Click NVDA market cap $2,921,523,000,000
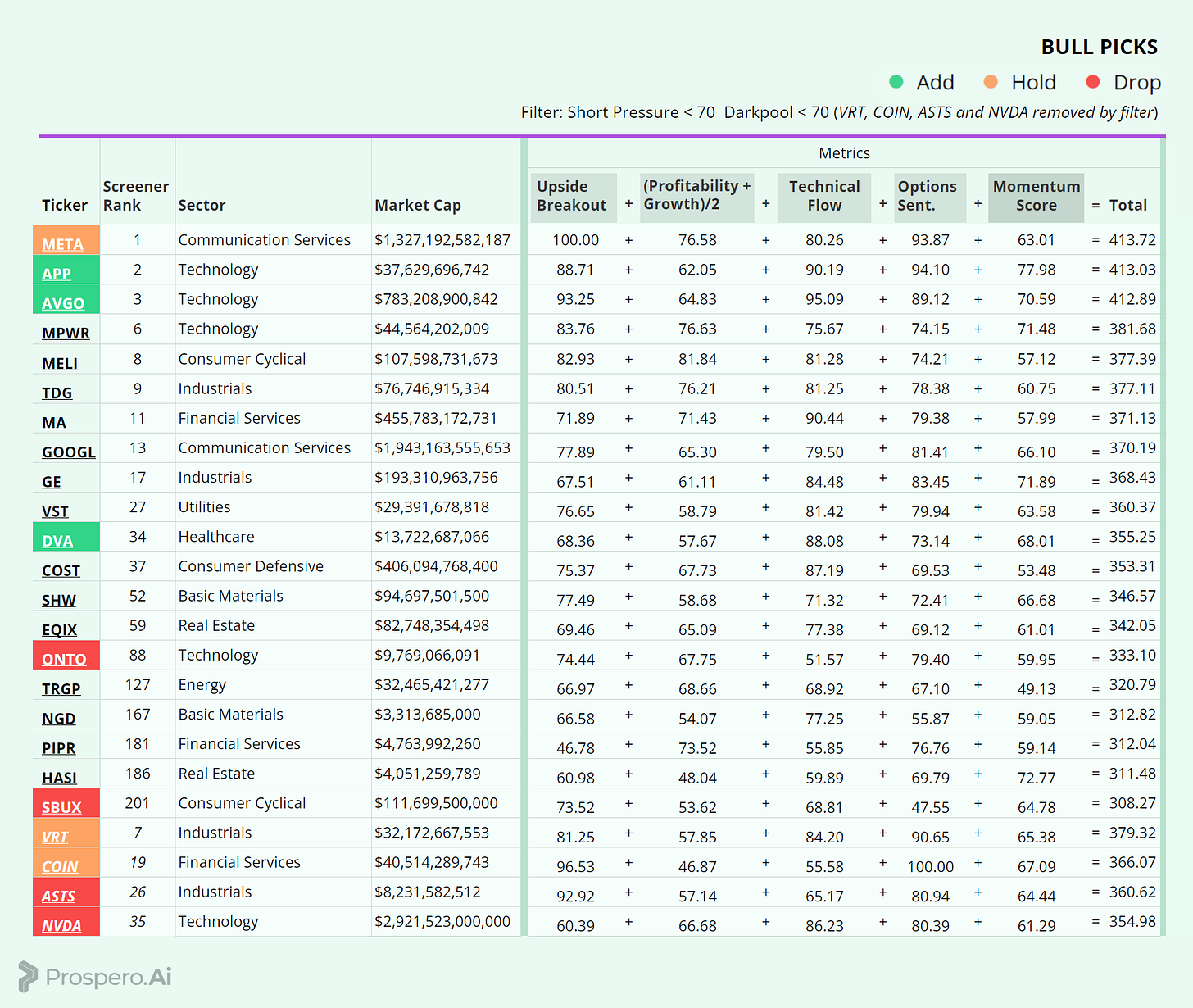Screen dimensions: 1193x1008 (x=442, y=922)
